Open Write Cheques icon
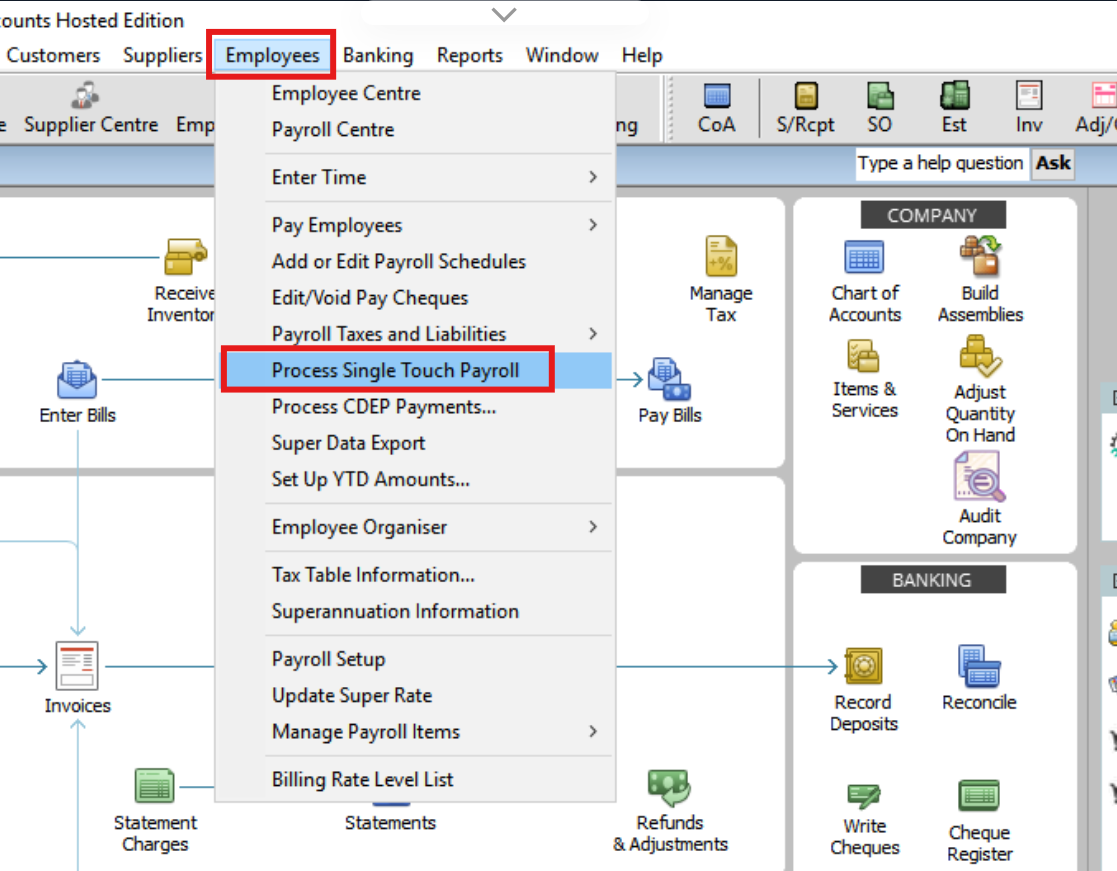The image size is (1117, 871). tap(863, 796)
